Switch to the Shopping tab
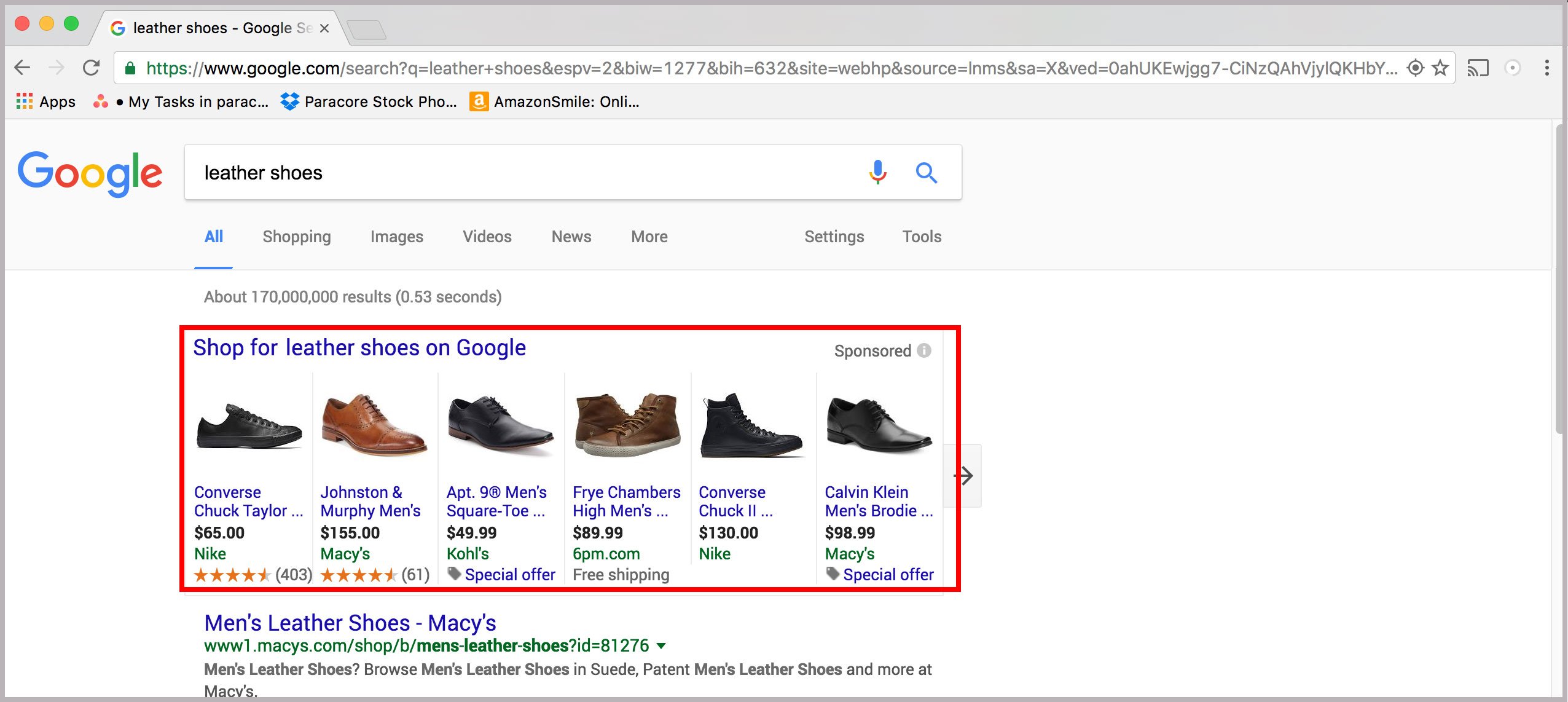Screen dimensions: 1568x702 coord(297,237)
